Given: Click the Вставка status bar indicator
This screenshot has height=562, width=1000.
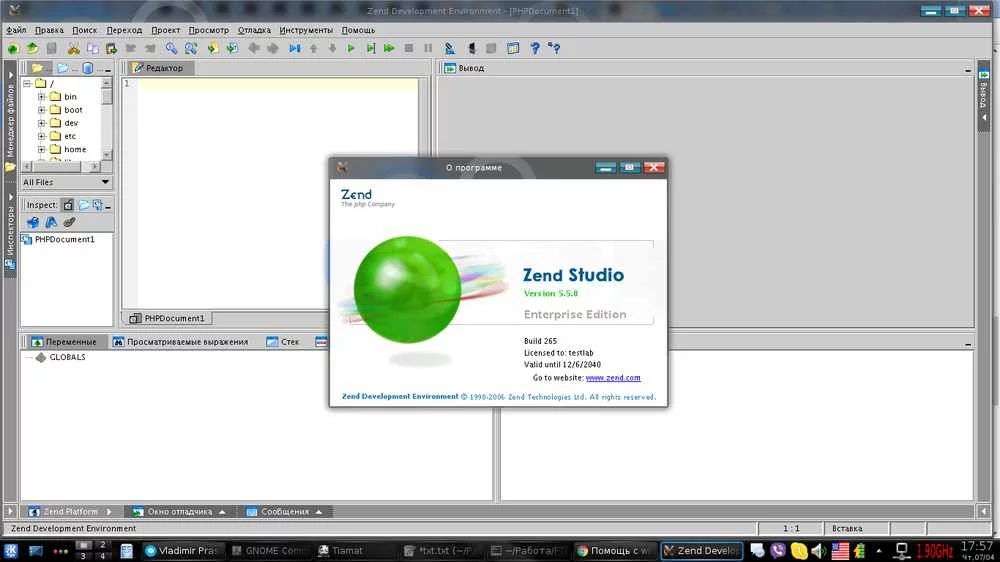Looking at the screenshot, I should click(847, 528).
